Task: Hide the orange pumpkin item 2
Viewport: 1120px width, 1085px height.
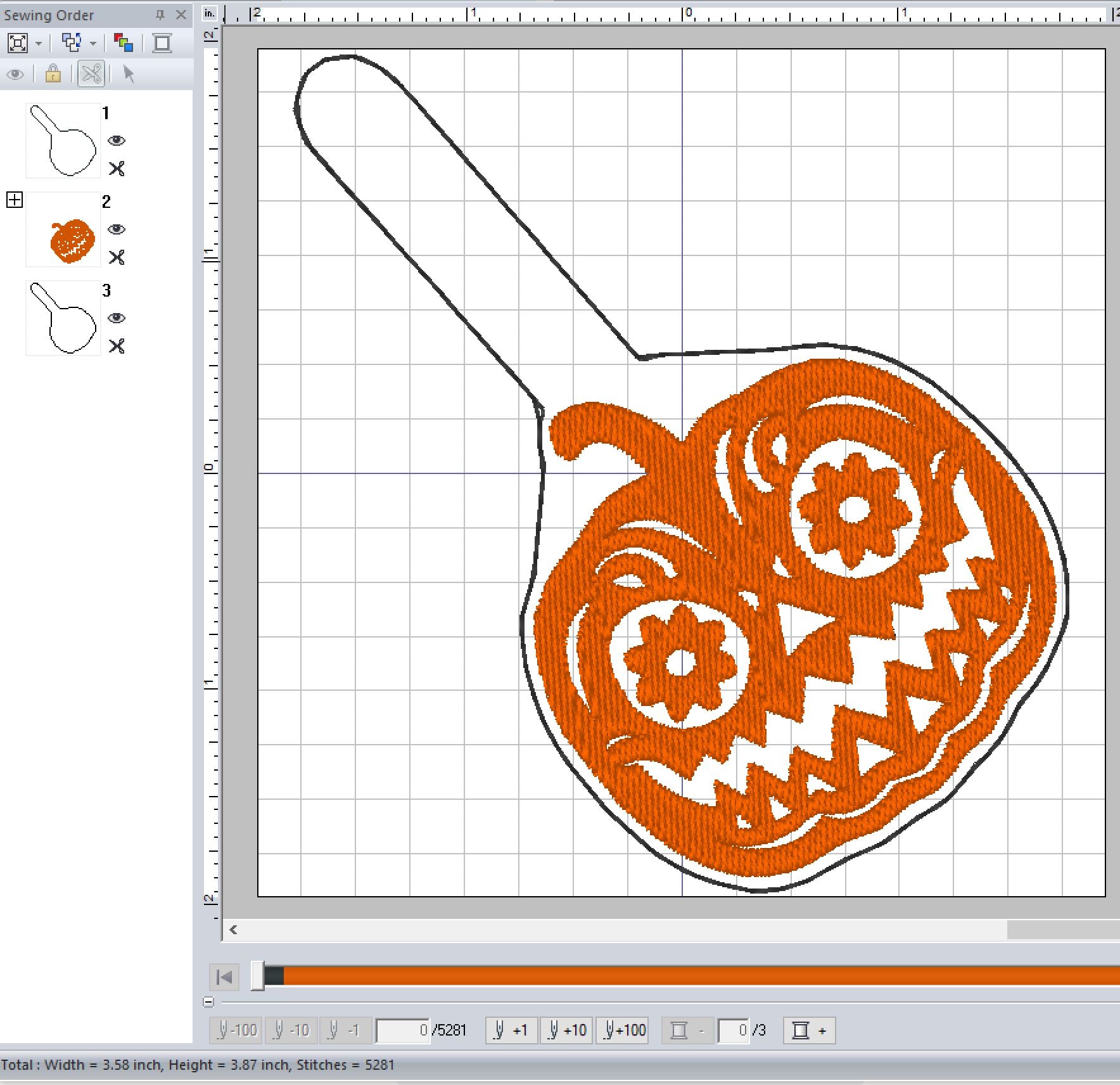Action: [x=117, y=229]
